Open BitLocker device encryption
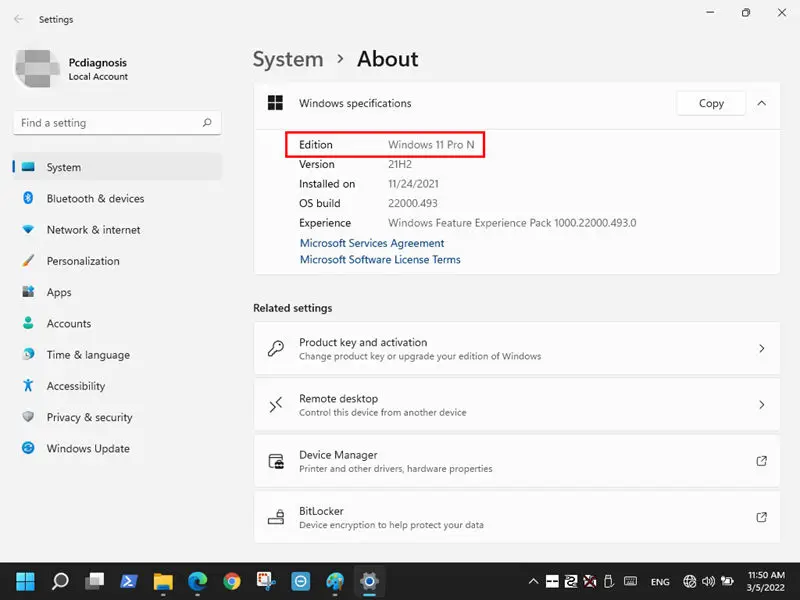 pyautogui.click(x=516, y=518)
